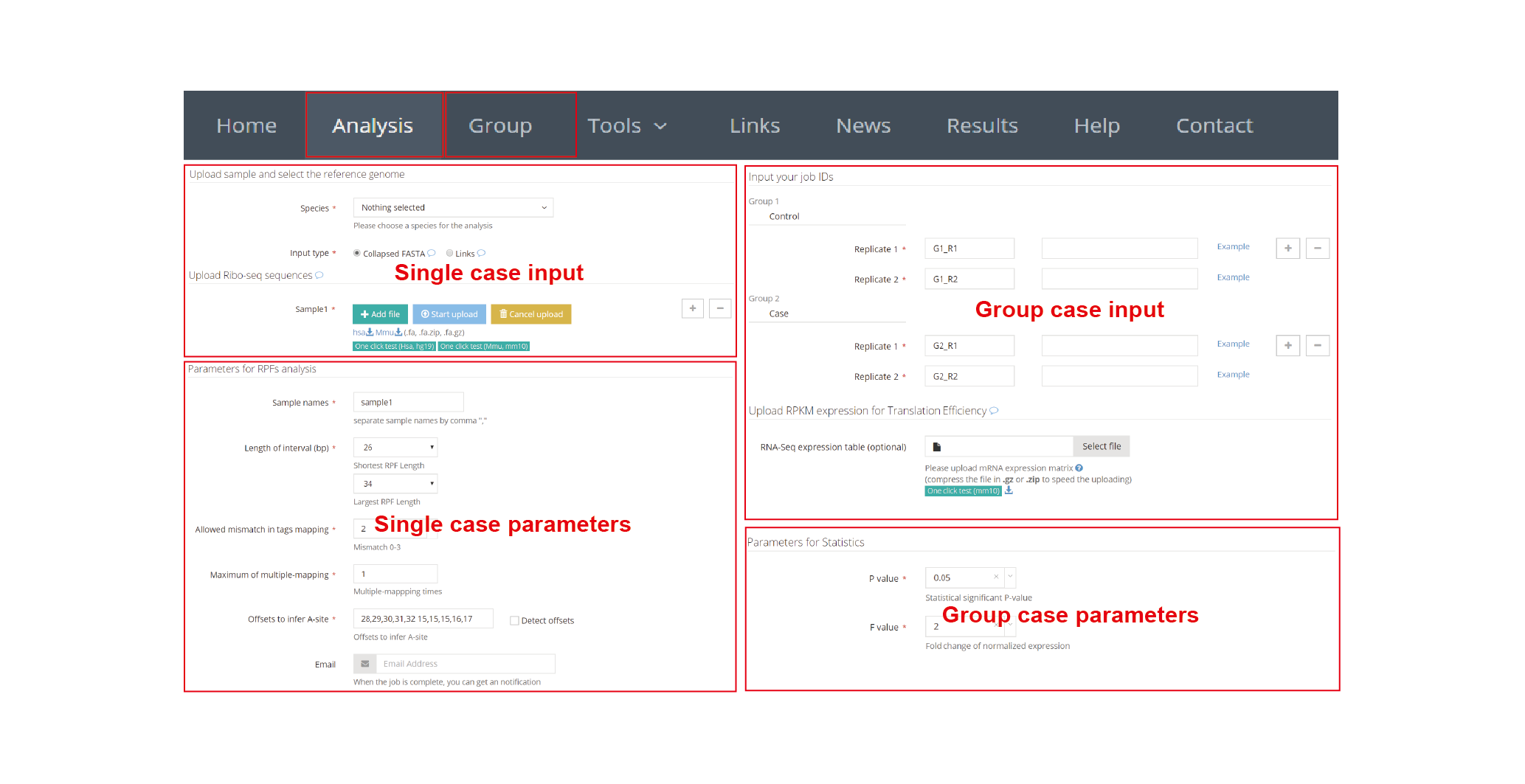The width and height of the screenshot is (1525, 784).
Task: Click job ID field next to G2_R1
Action: (1119, 346)
